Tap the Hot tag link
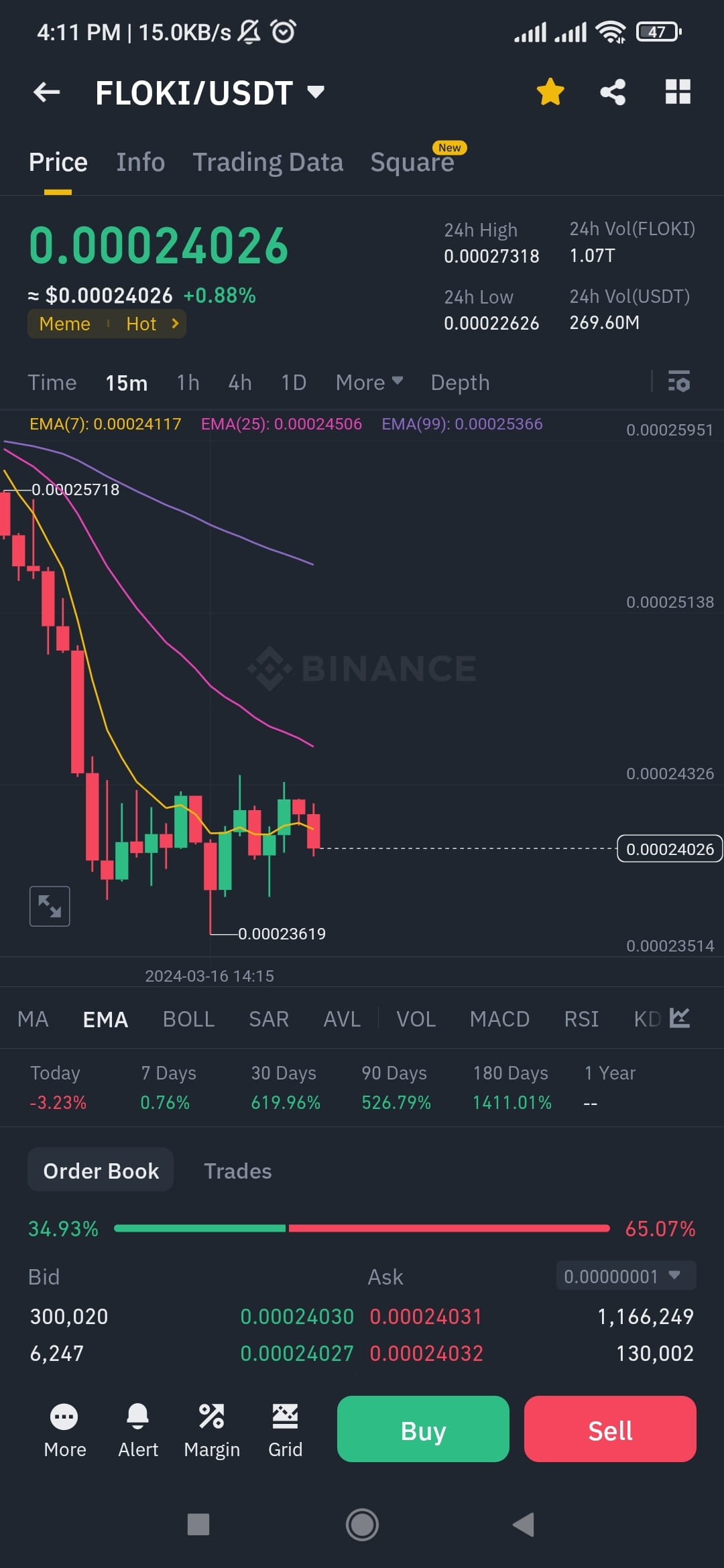Image resolution: width=724 pixels, height=1568 pixels. (142, 324)
